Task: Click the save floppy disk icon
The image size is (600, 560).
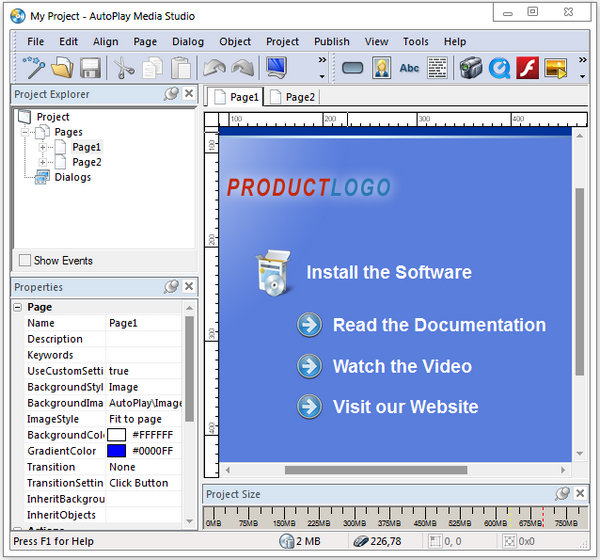Action: click(90, 68)
